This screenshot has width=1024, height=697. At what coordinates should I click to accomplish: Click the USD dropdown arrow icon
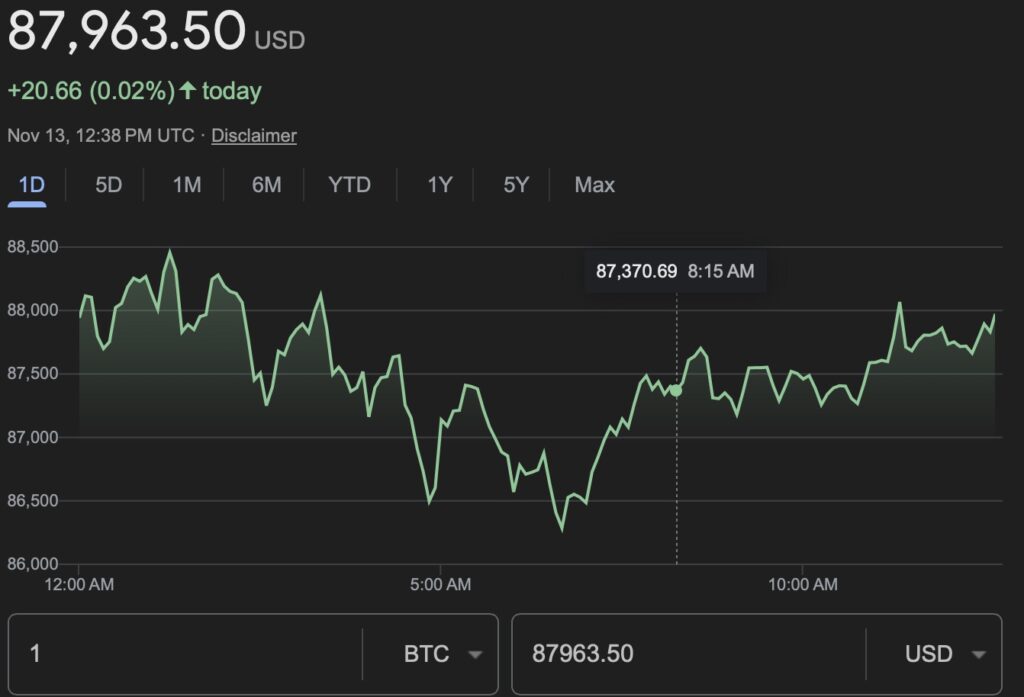(x=977, y=655)
